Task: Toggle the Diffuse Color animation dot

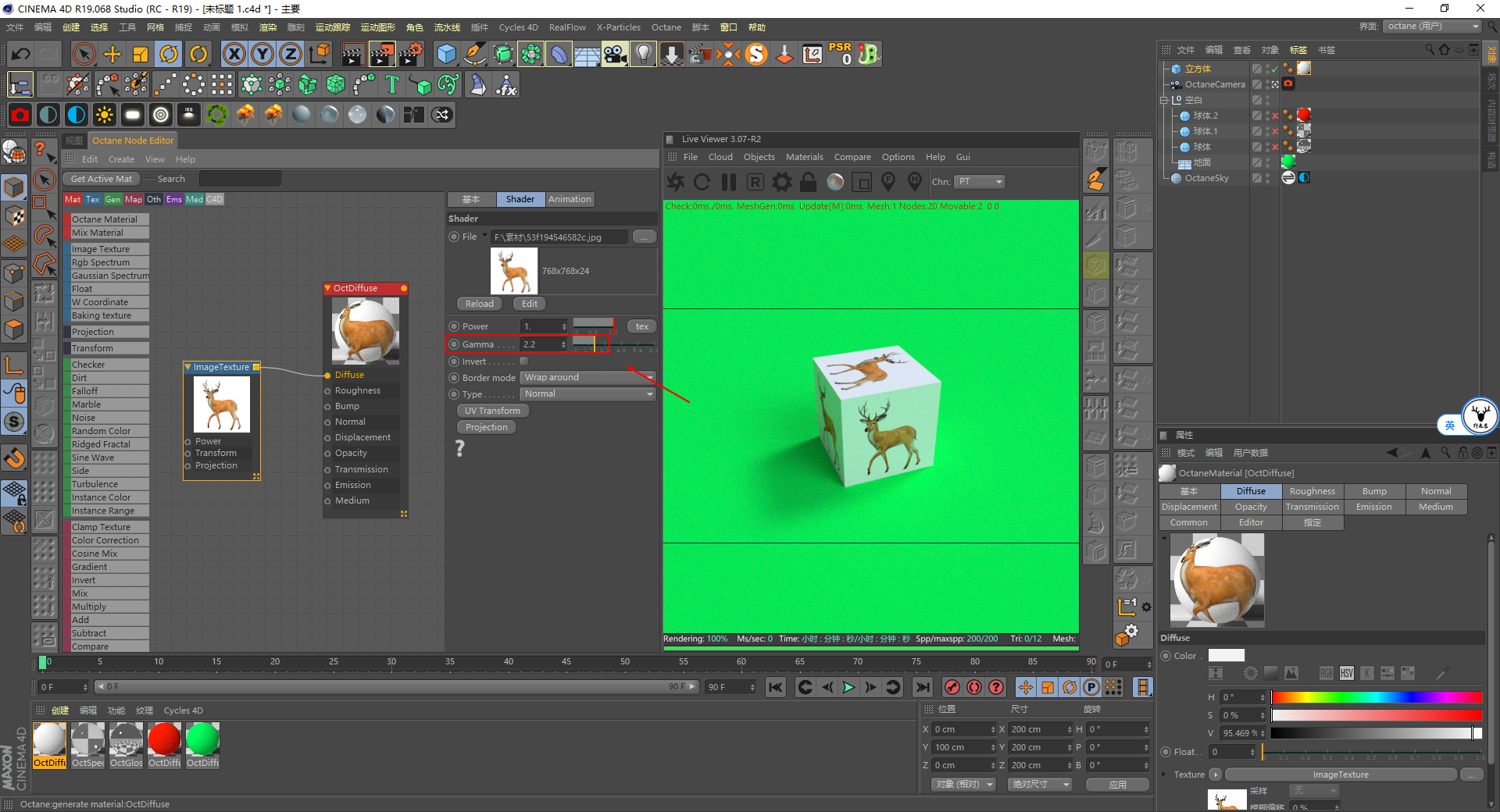Action: click(1166, 656)
